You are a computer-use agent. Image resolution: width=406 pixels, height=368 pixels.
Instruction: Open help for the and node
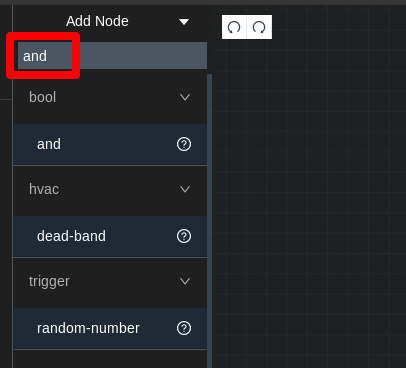tap(184, 144)
